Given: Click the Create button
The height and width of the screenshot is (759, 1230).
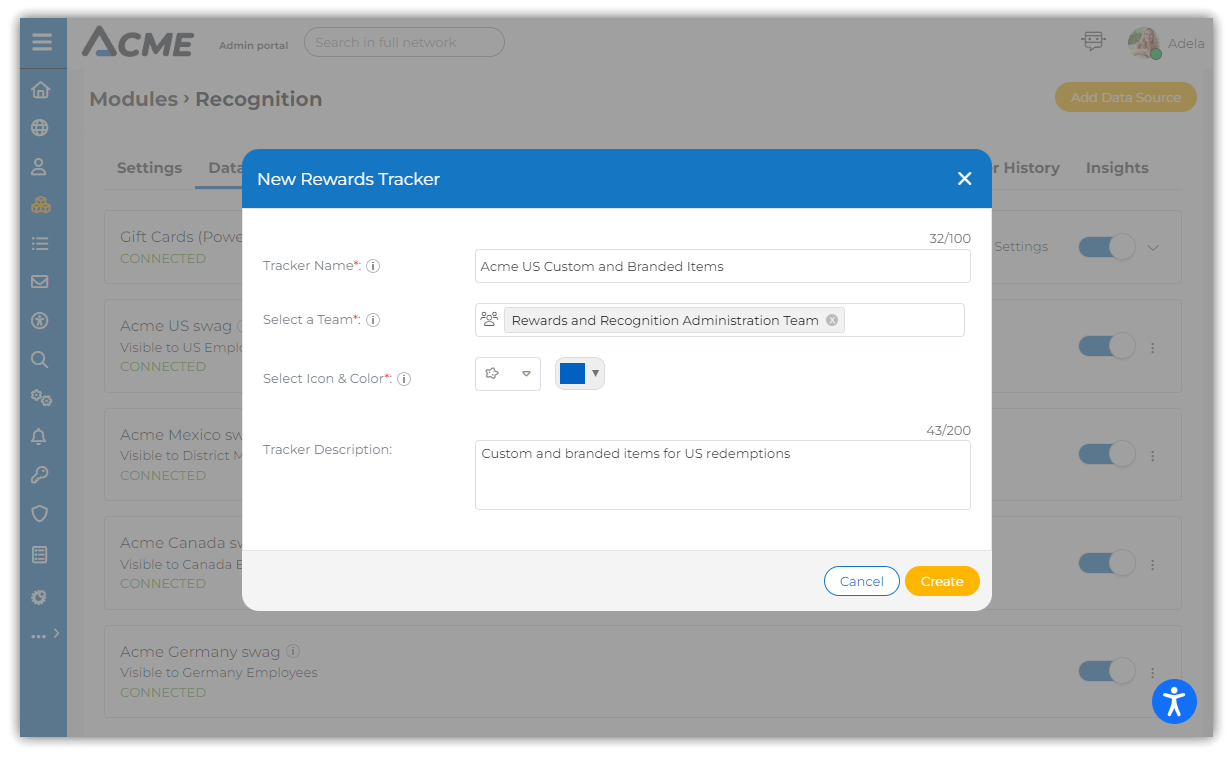Looking at the screenshot, I should (x=941, y=581).
